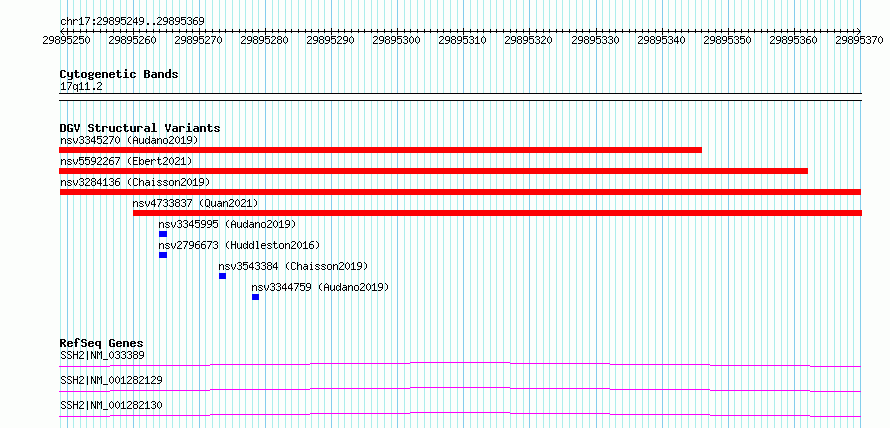Click ruler position 29895330
890x428 pixels.
[596, 40]
